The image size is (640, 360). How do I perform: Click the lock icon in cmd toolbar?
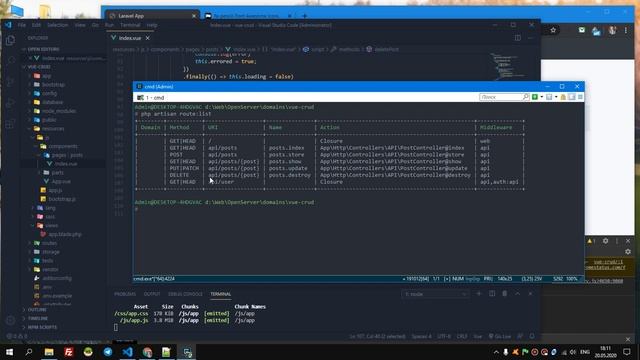563,97
